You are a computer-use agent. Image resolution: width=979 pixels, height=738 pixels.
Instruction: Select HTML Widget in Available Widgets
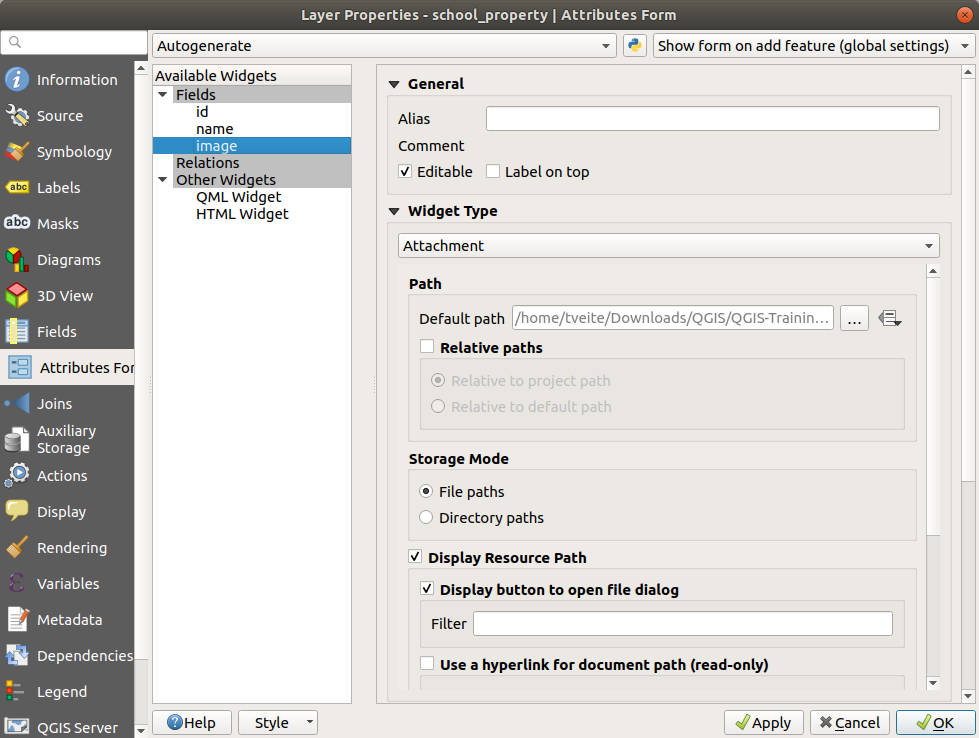(x=242, y=214)
